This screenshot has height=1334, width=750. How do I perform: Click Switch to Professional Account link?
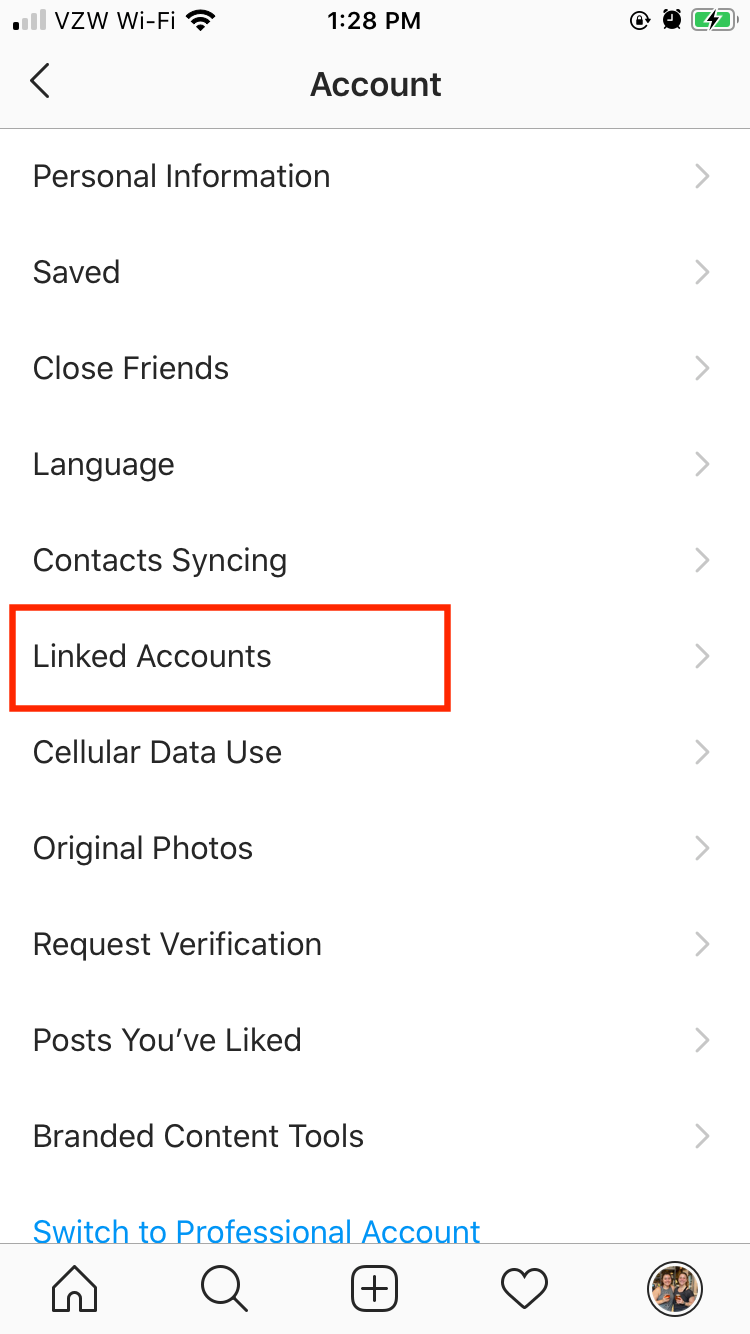point(256,1231)
